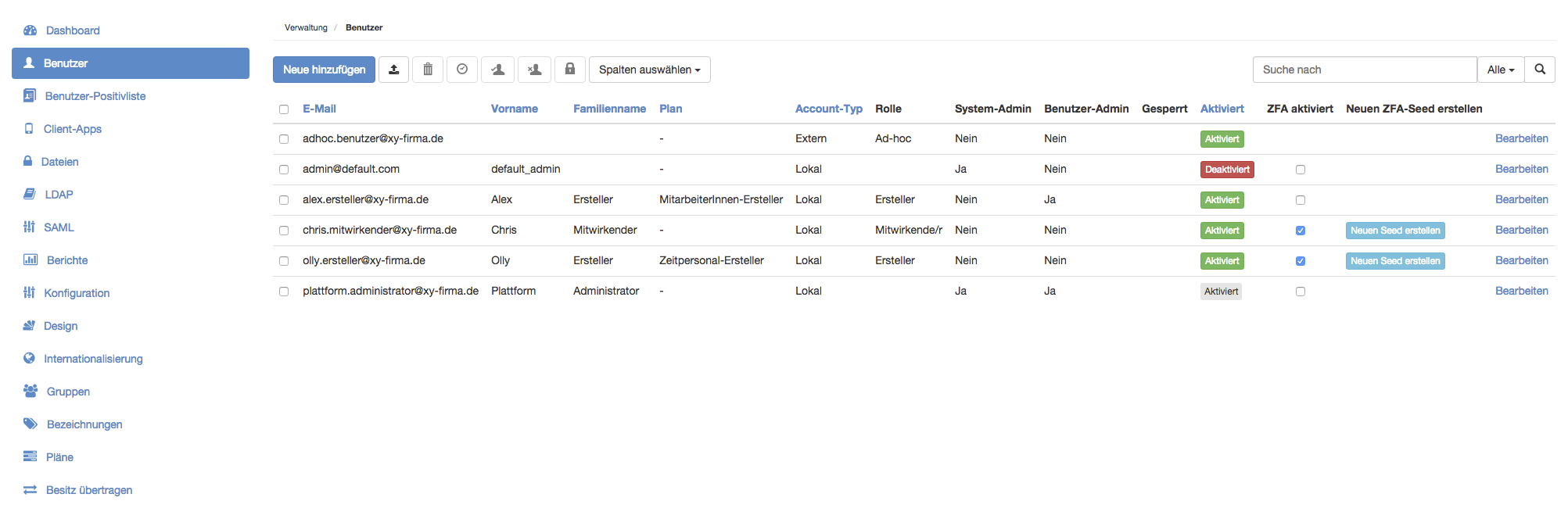Screen dimensions: 1568x519
Task: Click Bearbeiten for plattform.administrator@xy-firma.de
Action: tap(1522, 291)
